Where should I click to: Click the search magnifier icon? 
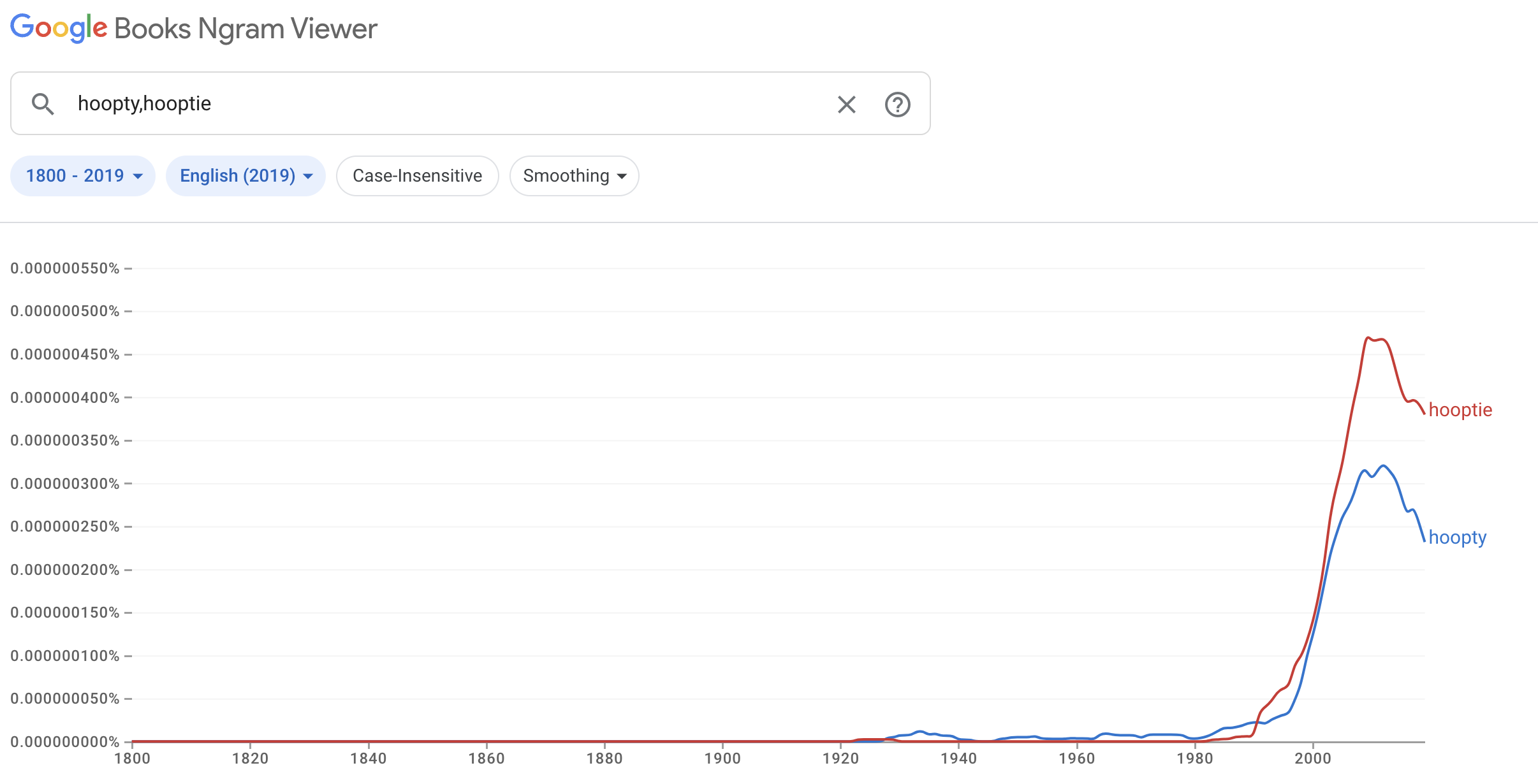point(43,104)
